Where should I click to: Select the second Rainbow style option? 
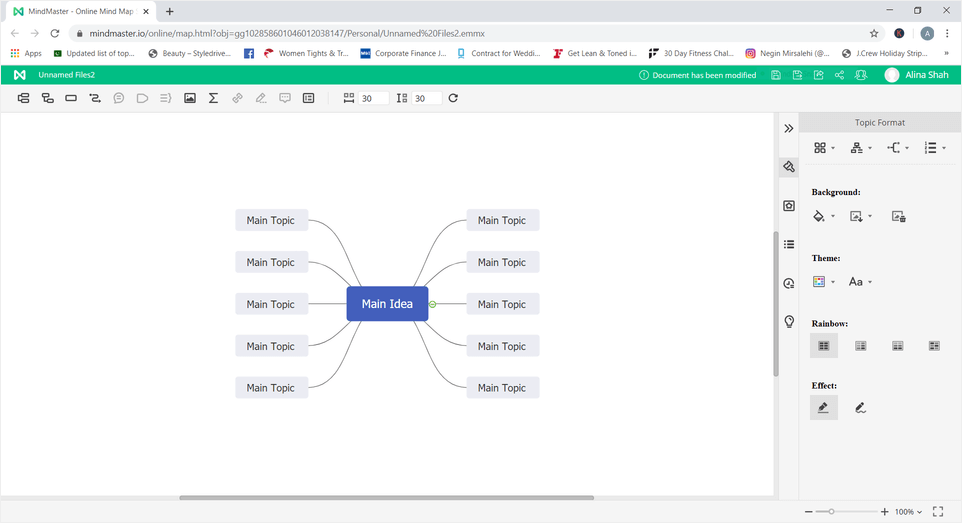tap(860, 346)
